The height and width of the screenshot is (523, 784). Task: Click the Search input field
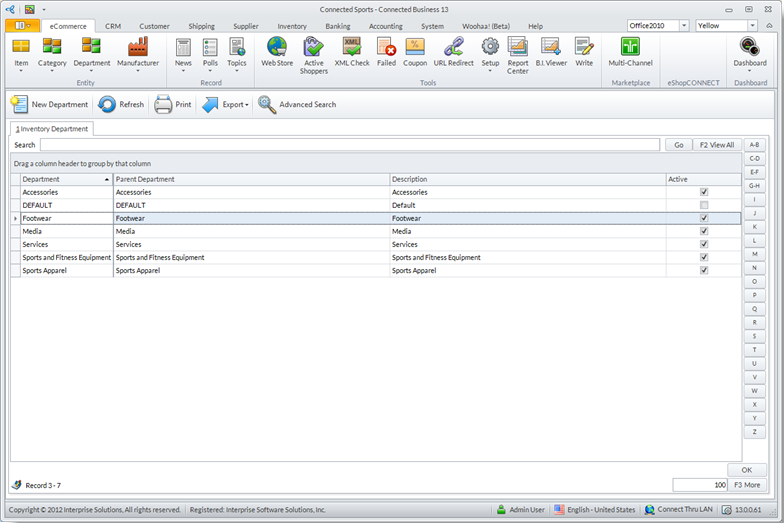click(x=350, y=145)
